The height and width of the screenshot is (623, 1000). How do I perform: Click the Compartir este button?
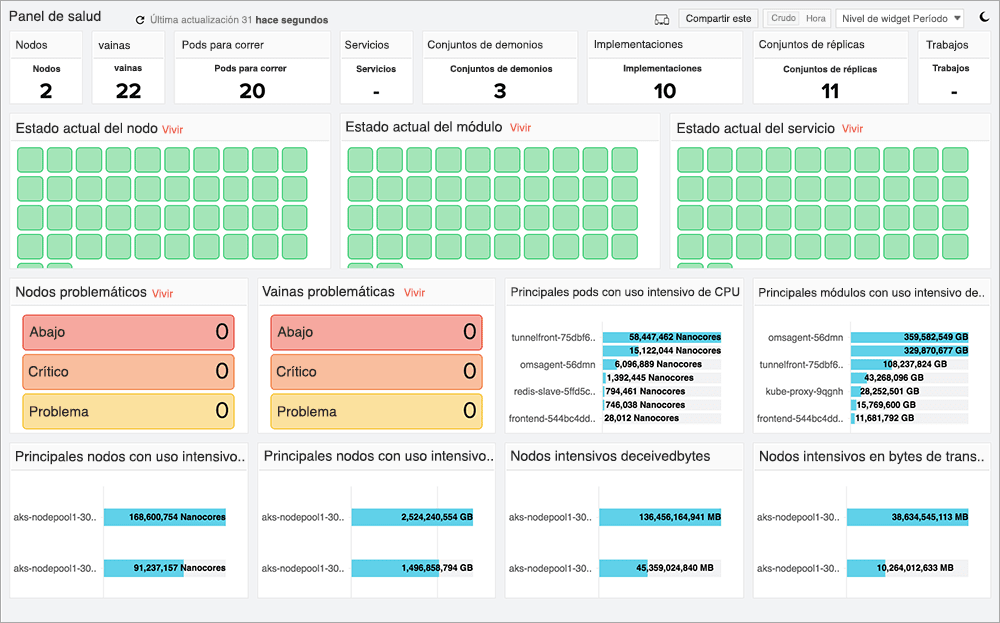[x=719, y=18]
